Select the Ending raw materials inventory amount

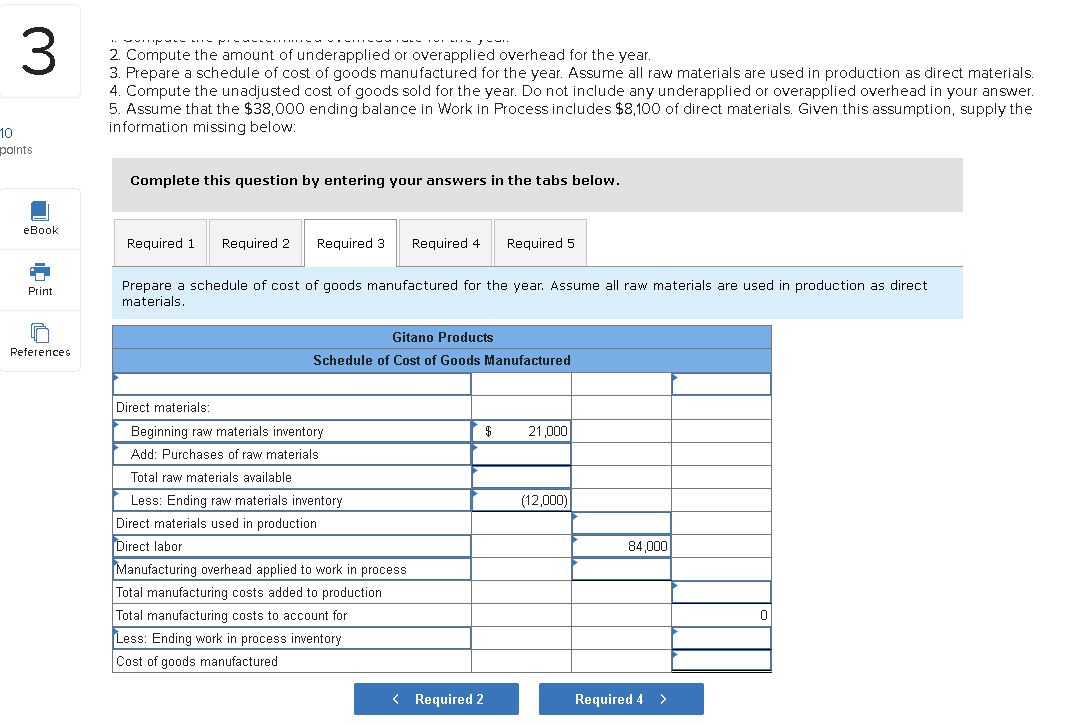point(521,499)
